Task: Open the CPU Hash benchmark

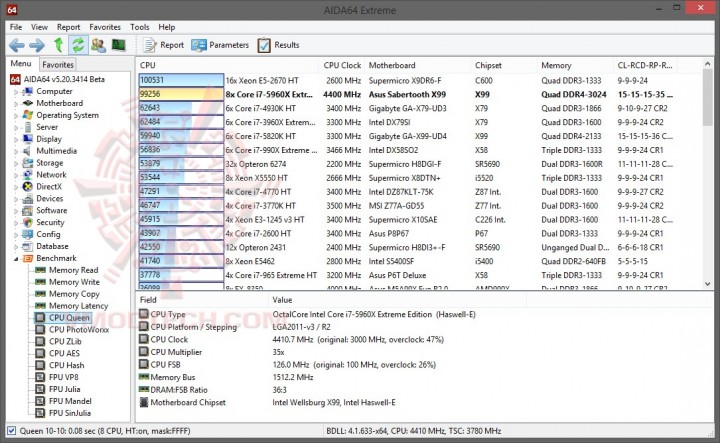Action: (67, 365)
